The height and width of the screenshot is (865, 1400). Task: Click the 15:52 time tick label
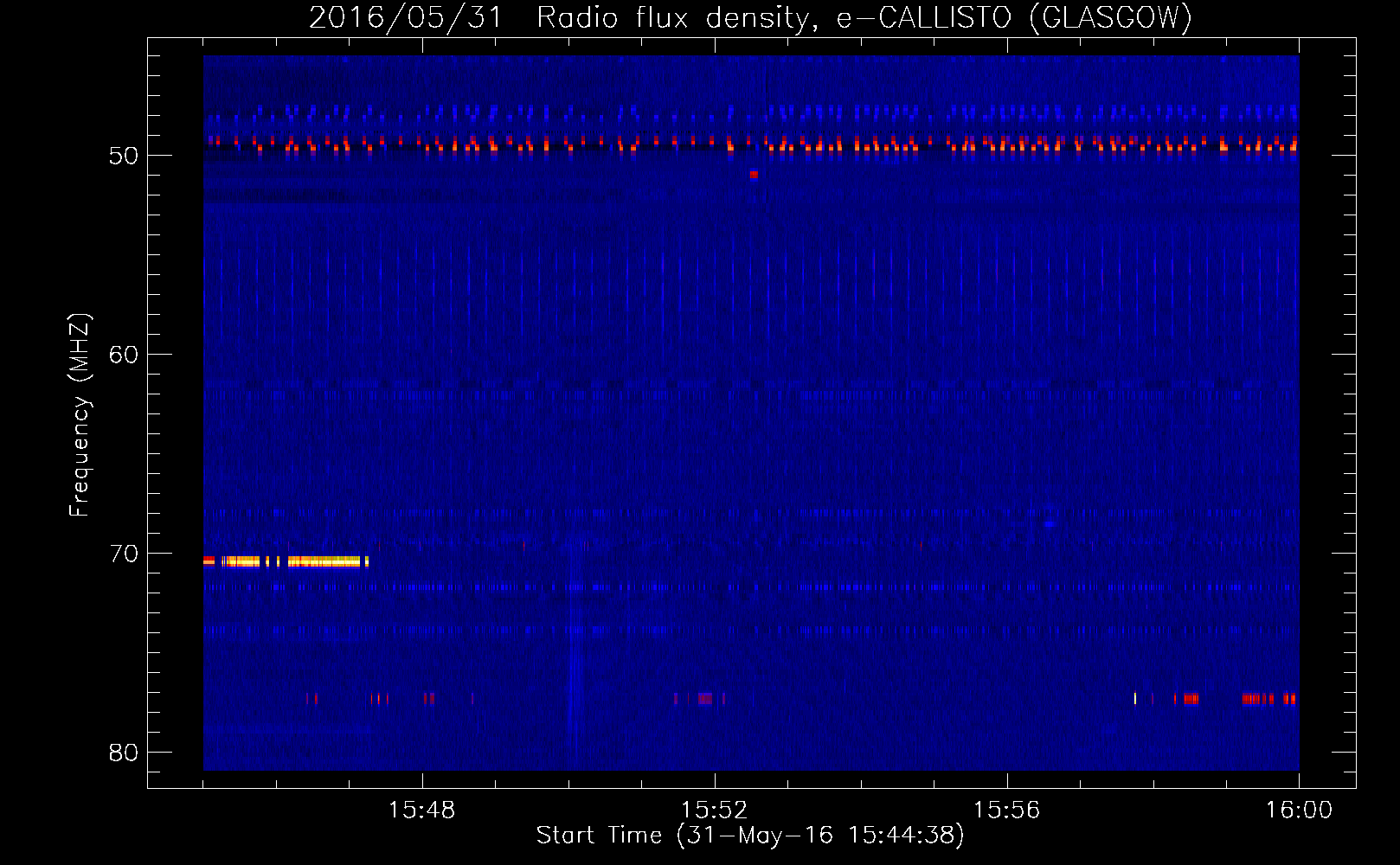pos(714,811)
